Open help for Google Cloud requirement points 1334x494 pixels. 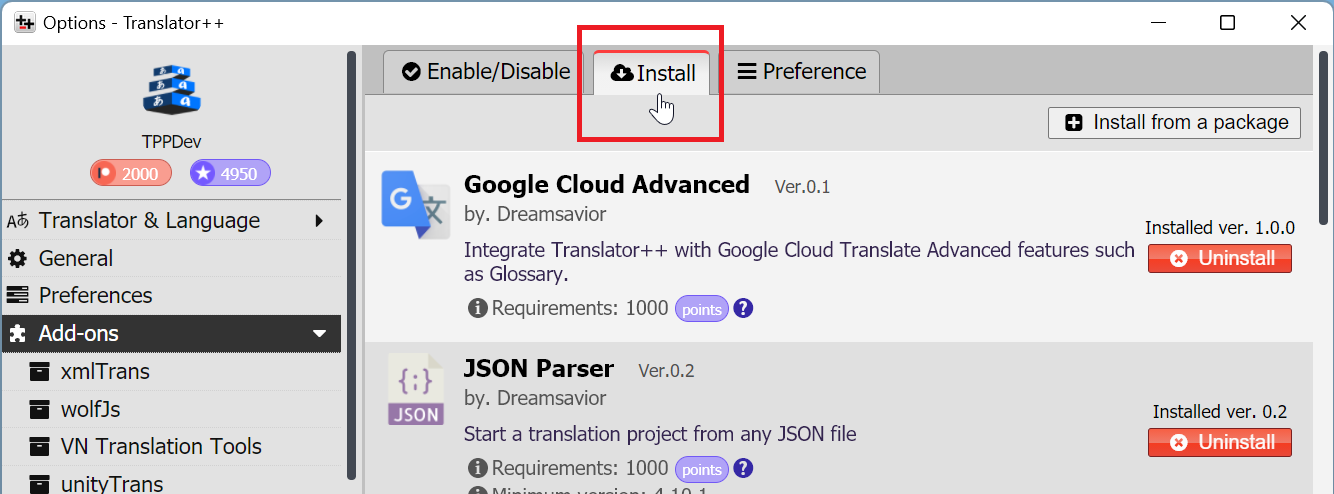(x=743, y=309)
